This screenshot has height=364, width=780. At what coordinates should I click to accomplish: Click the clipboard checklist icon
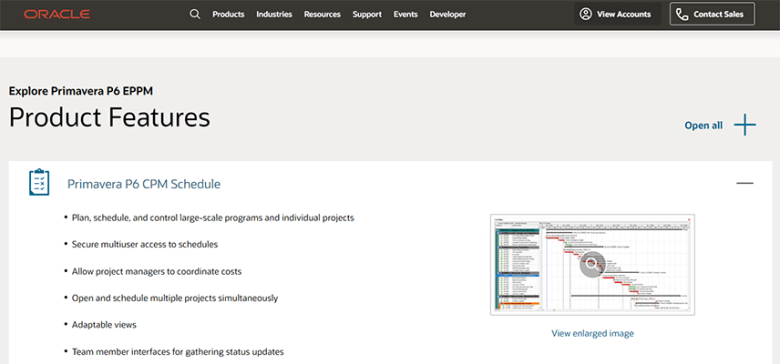pyautogui.click(x=39, y=182)
